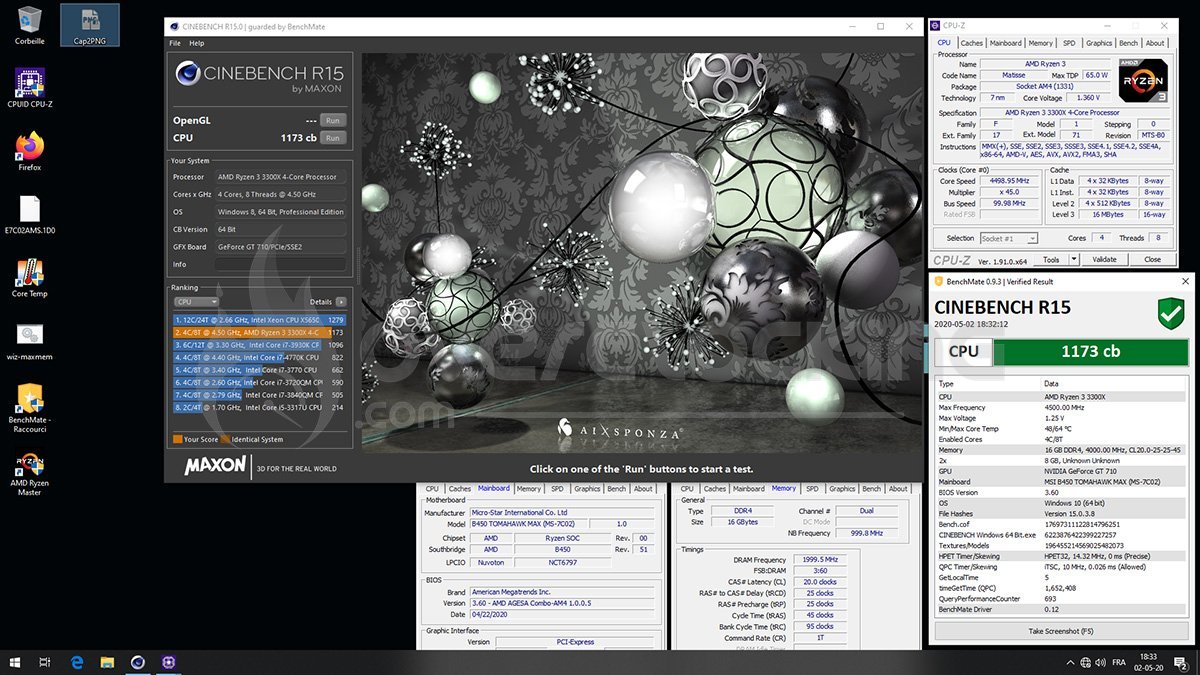Click the Cinebench R15 logo sphere

(x=186, y=73)
